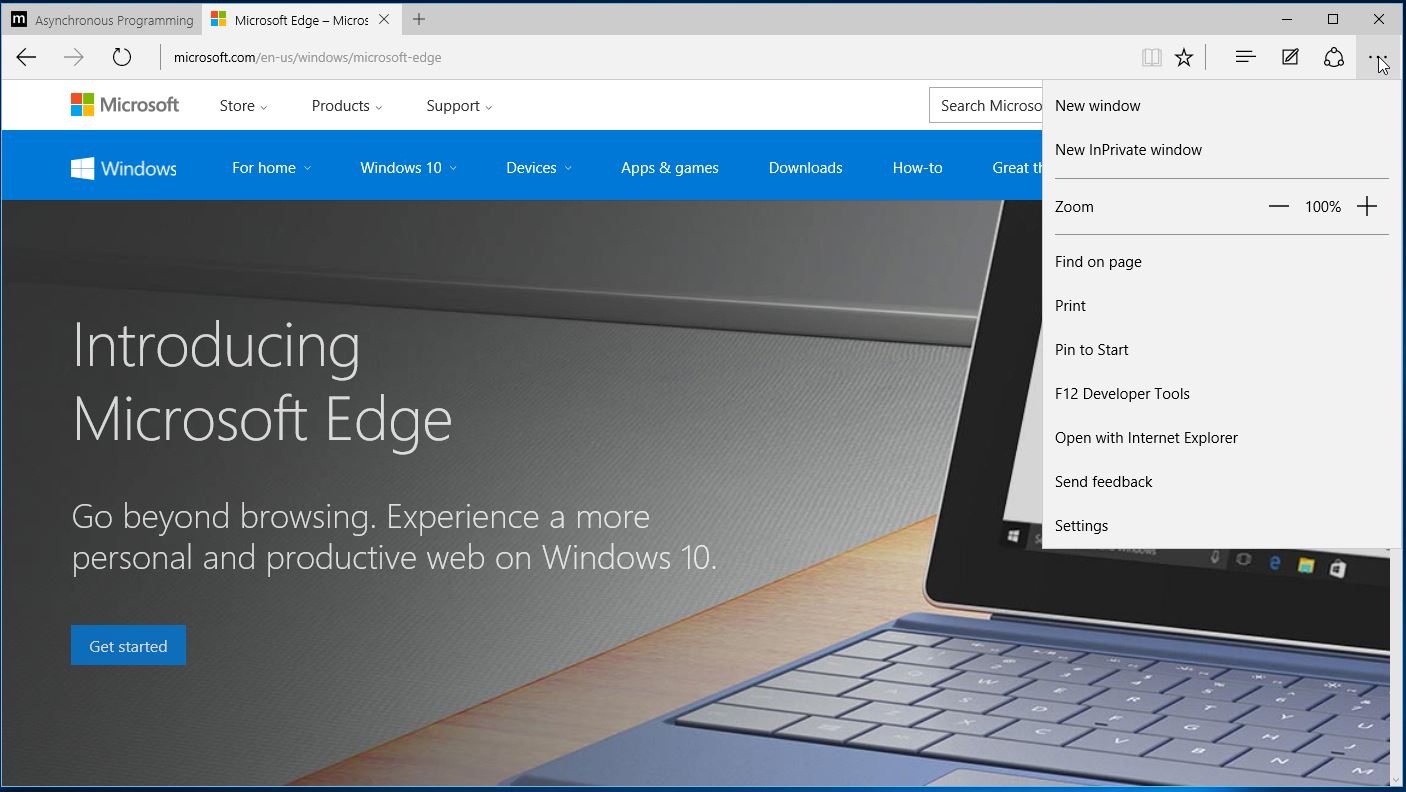Click the Search Microsoft input field

point(986,106)
